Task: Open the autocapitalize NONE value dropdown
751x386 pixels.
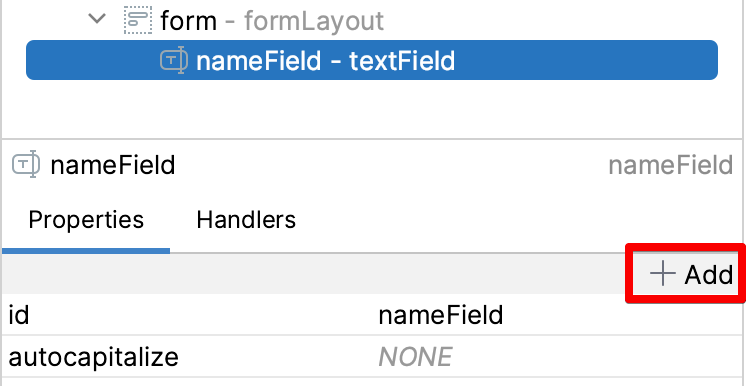Action: click(x=560, y=357)
